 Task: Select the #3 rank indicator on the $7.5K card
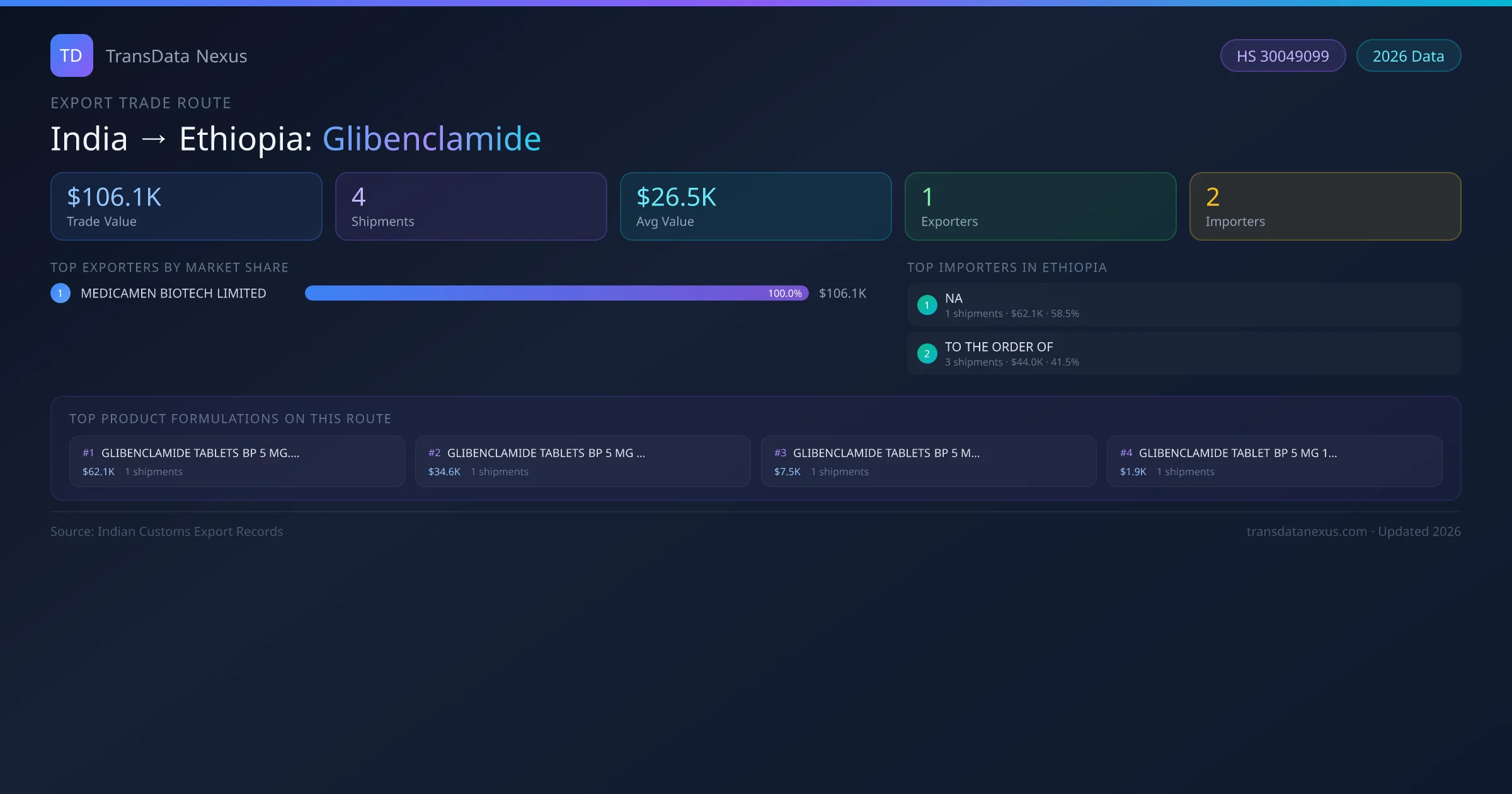pos(781,452)
